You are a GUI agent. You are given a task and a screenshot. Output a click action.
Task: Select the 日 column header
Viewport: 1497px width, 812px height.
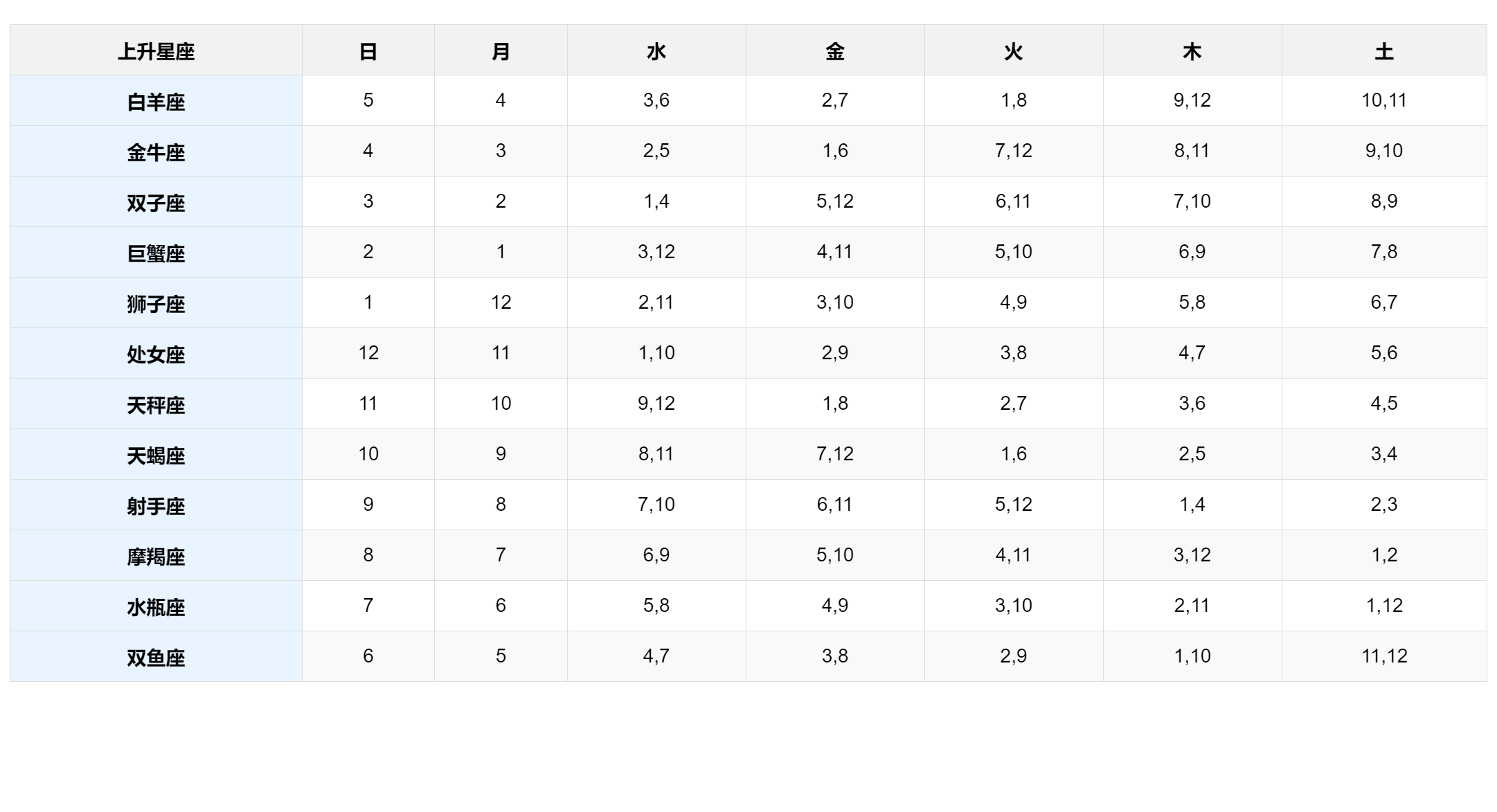368,51
